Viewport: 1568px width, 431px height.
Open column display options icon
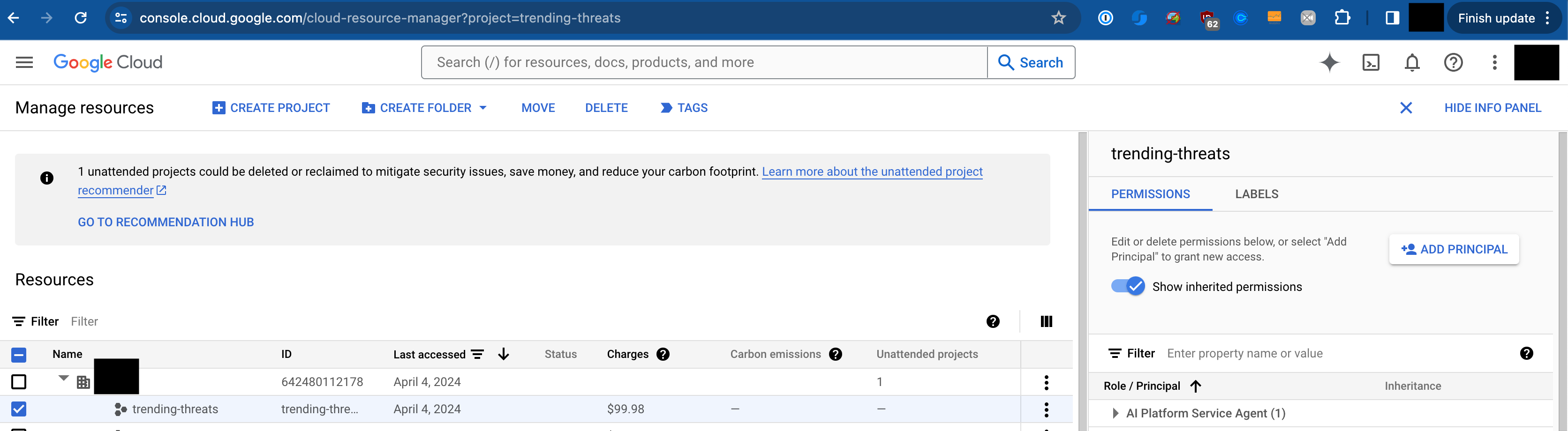(1046, 321)
